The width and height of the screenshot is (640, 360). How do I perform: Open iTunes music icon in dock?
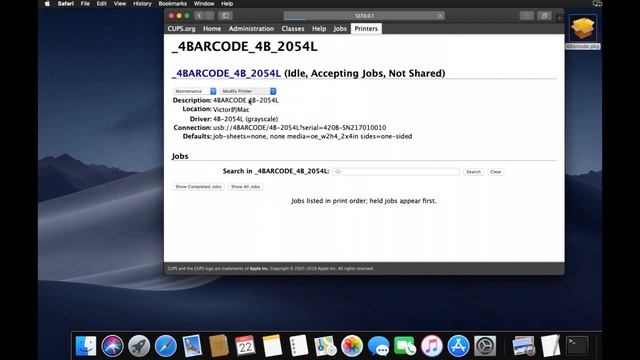click(432, 346)
